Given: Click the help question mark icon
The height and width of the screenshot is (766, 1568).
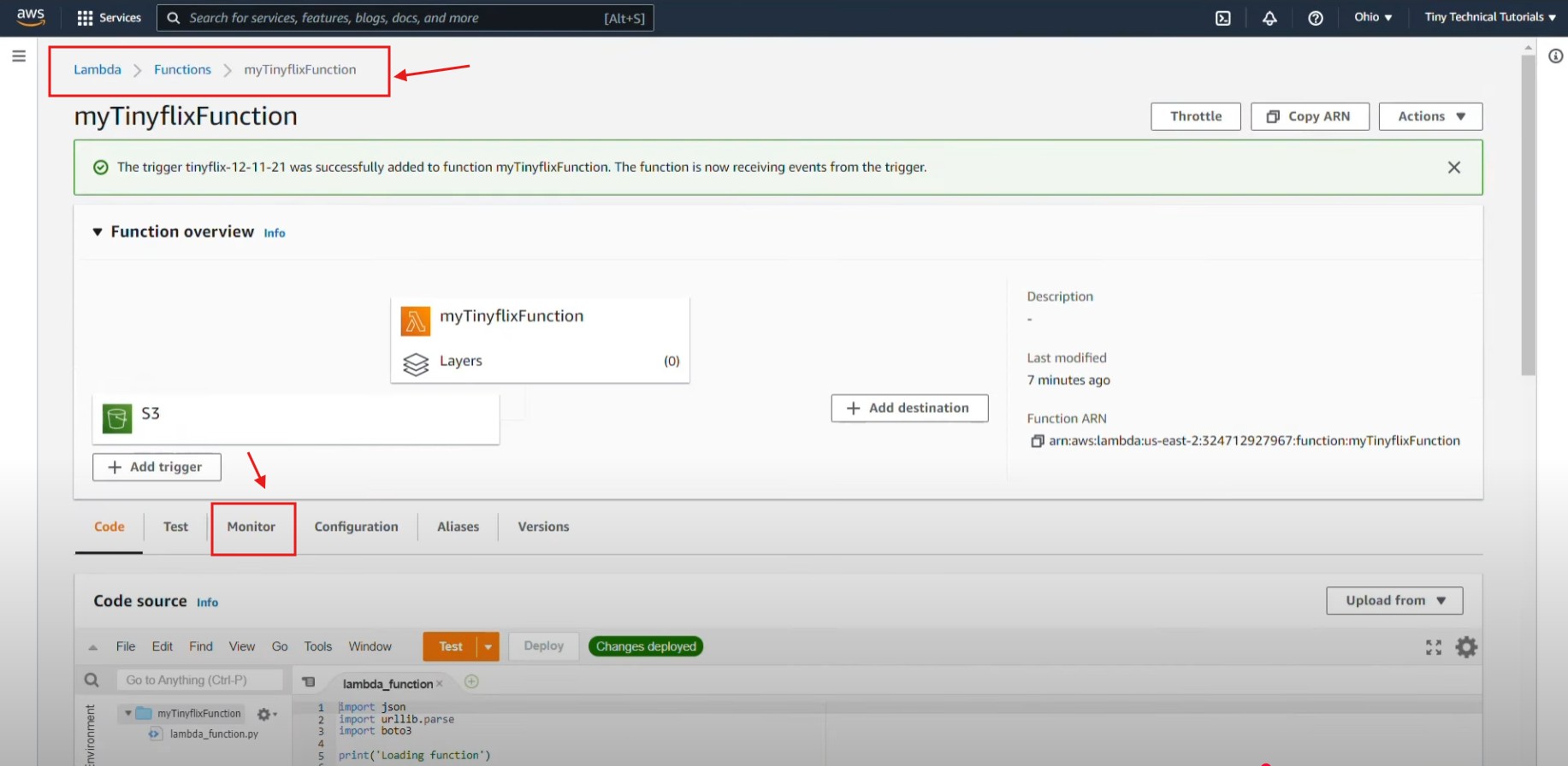Looking at the screenshot, I should click(x=1316, y=18).
